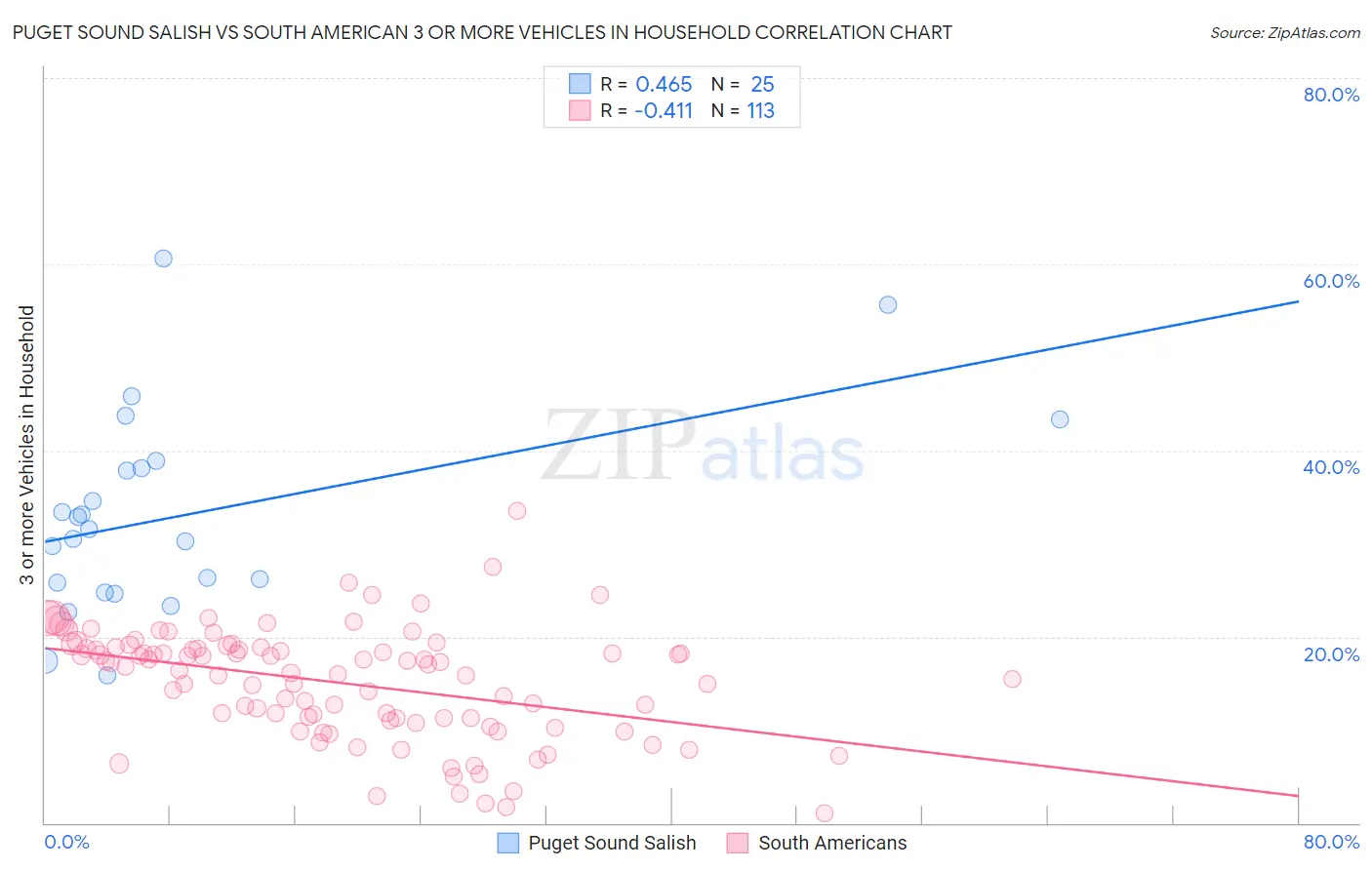Select the Puget Sound Salish legend label

(x=612, y=843)
